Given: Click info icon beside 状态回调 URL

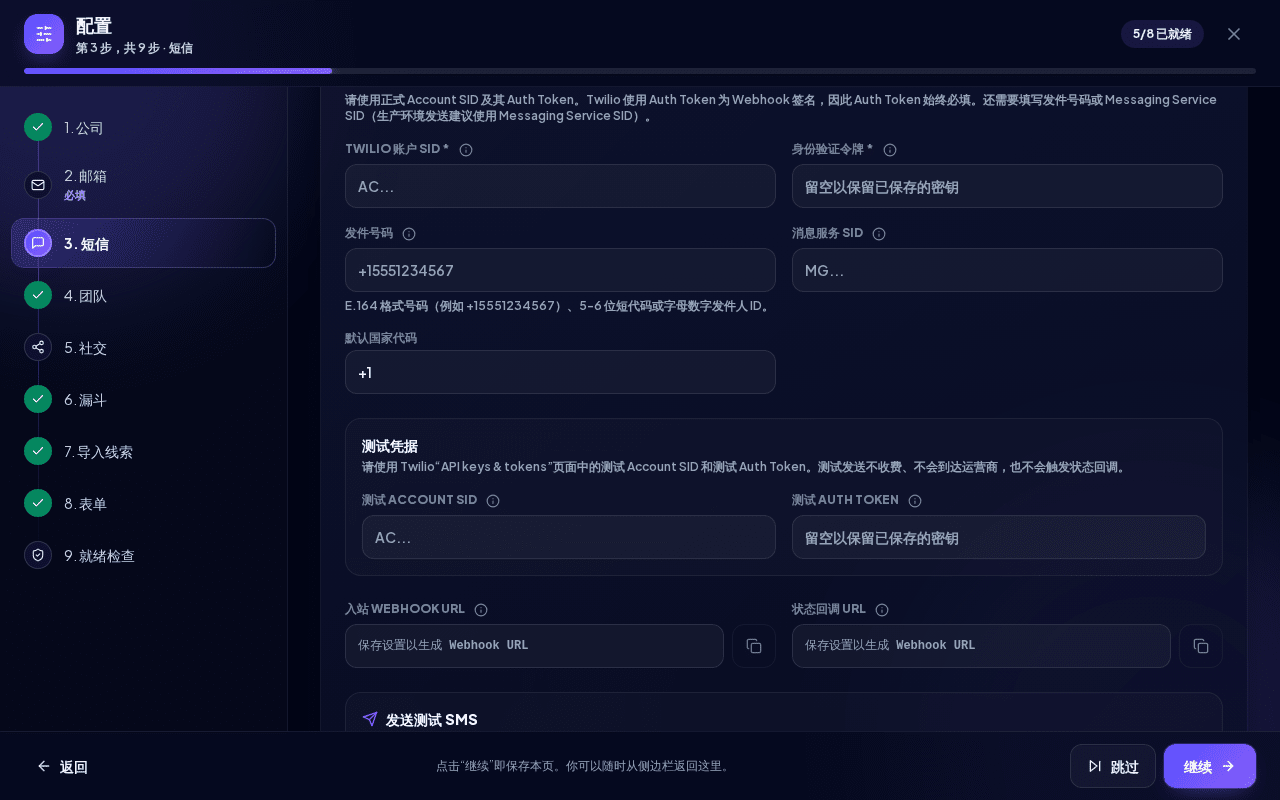Looking at the screenshot, I should click(x=882, y=610).
